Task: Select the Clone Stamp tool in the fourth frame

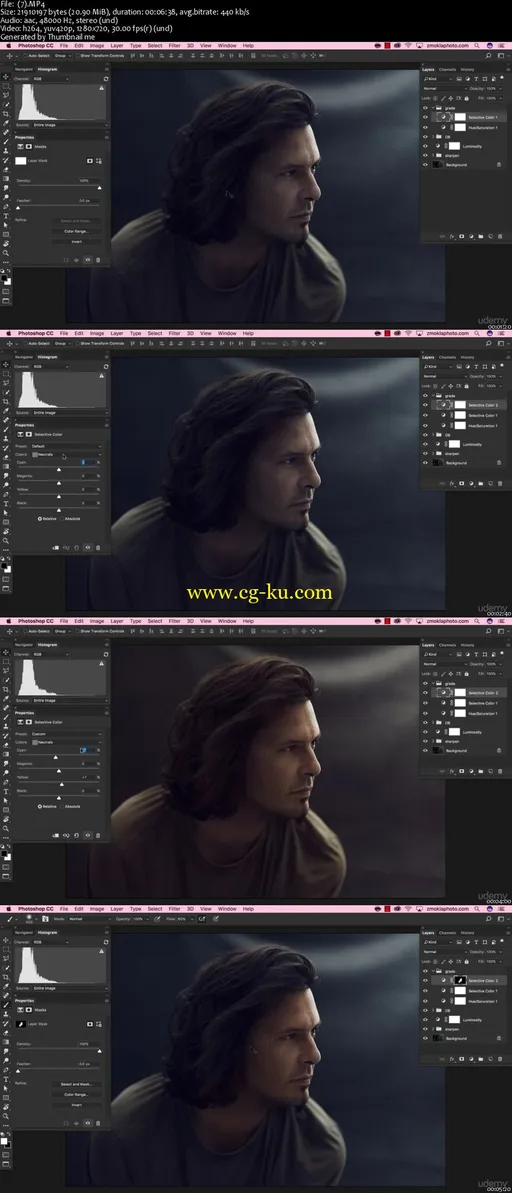Action: pos(6,1014)
